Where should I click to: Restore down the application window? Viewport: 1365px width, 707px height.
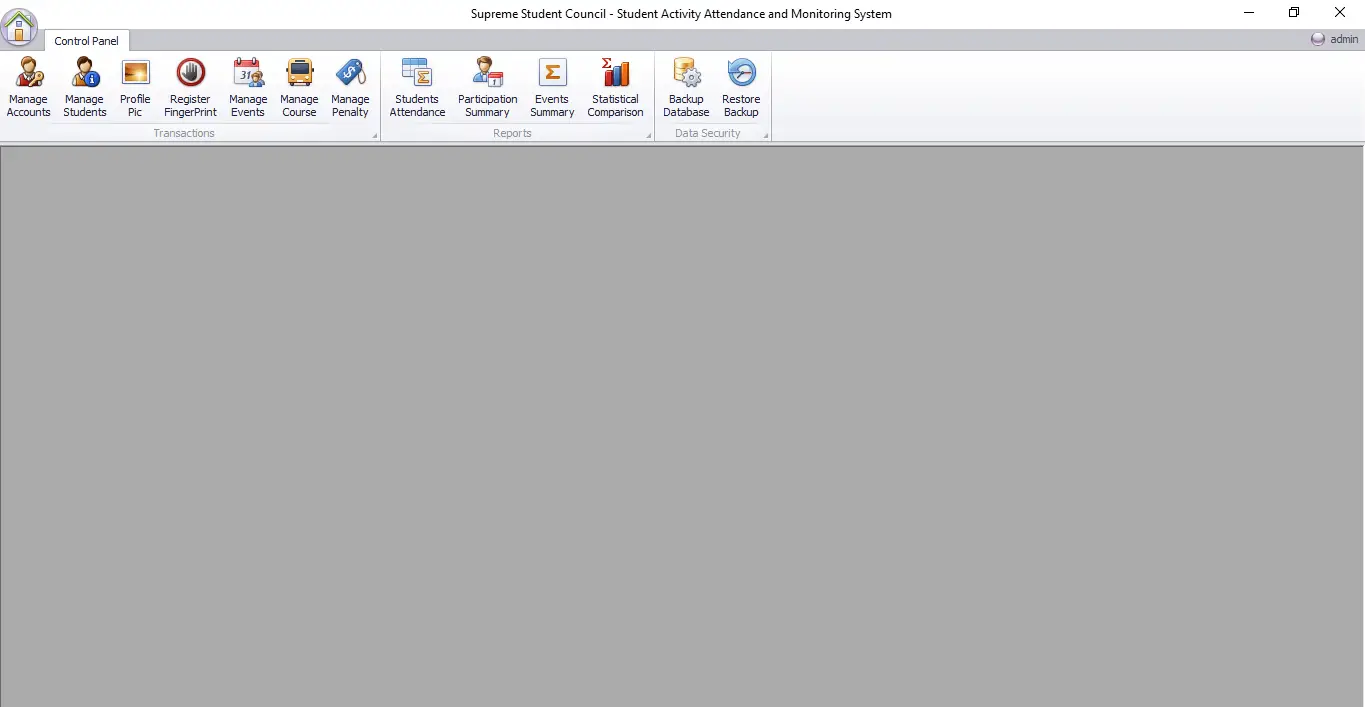[1294, 13]
